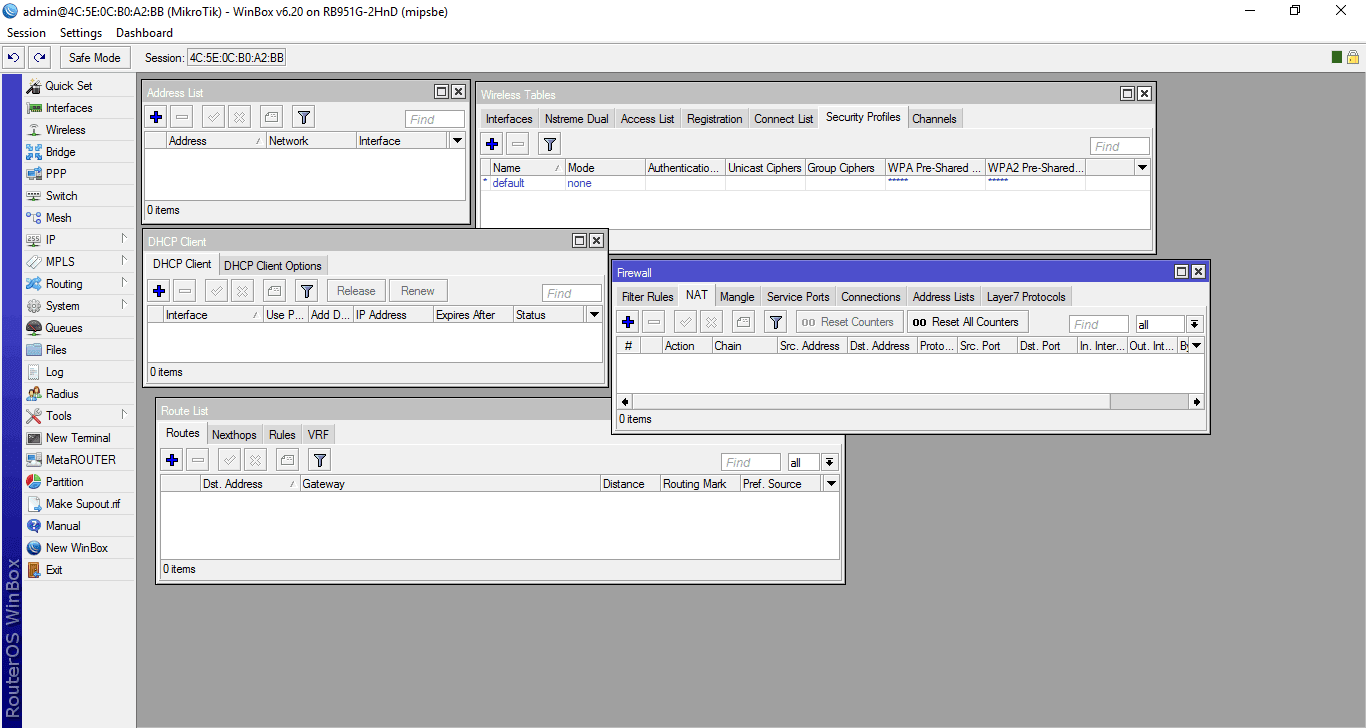Click the Renew button in DHCP Client
Viewport: 1366px width, 728px height.
[x=417, y=290]
